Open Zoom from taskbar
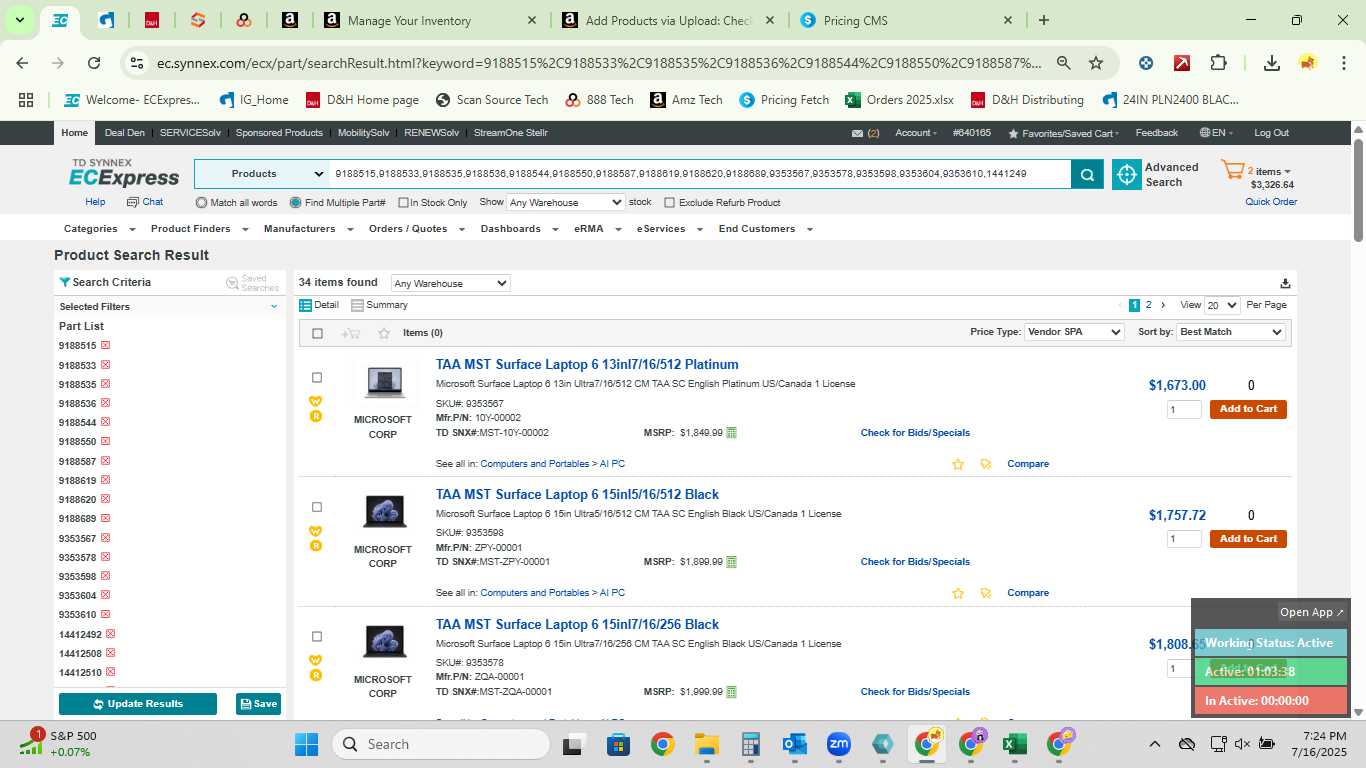 point(838,744)
